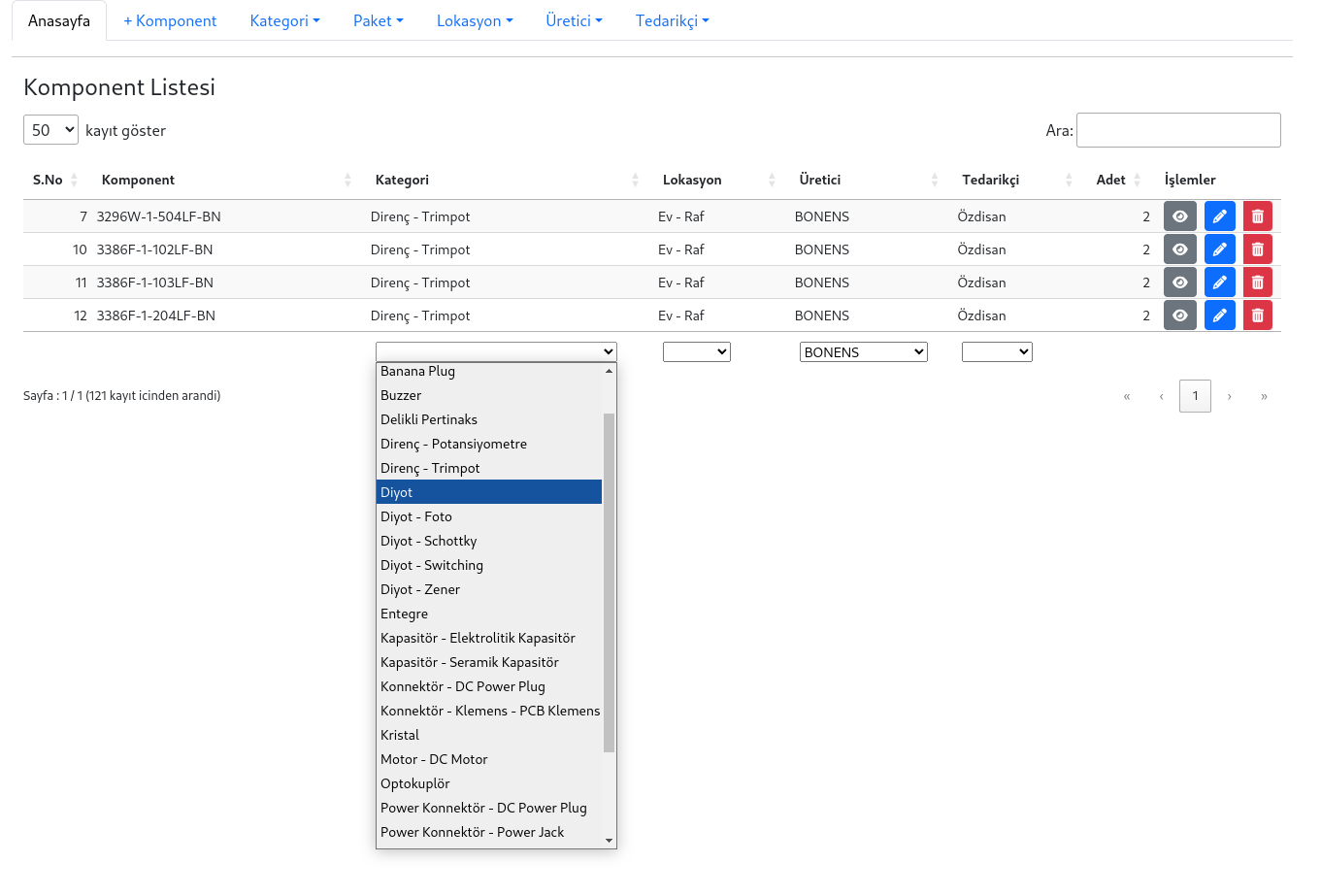
Task: Delete component 3386F-1-103LF-BN trash icon
Action: pos(1257,282)
